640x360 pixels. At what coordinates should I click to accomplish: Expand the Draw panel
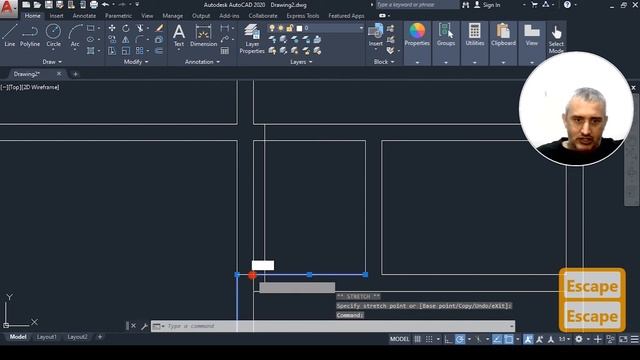pyautogui.click(x=52, y=62)
